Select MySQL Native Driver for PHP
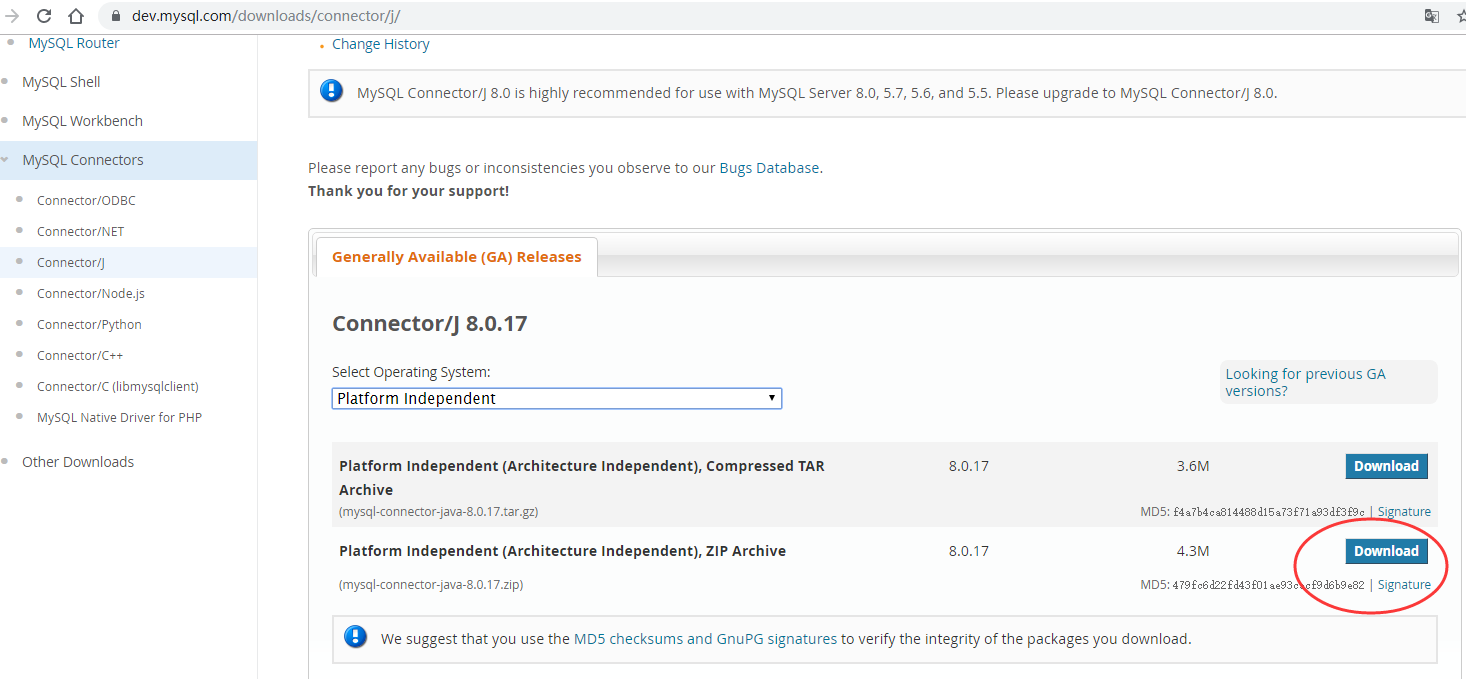 119,417
